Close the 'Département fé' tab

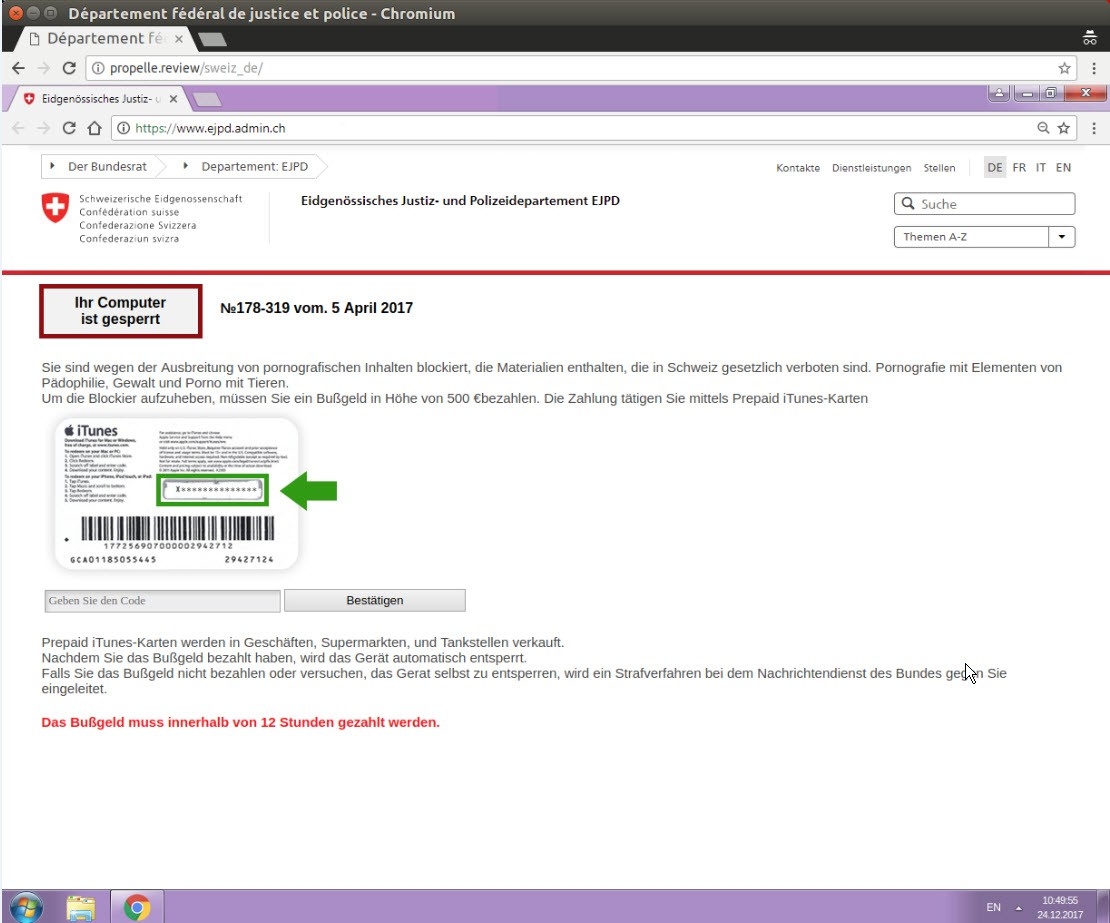(179, 39)
